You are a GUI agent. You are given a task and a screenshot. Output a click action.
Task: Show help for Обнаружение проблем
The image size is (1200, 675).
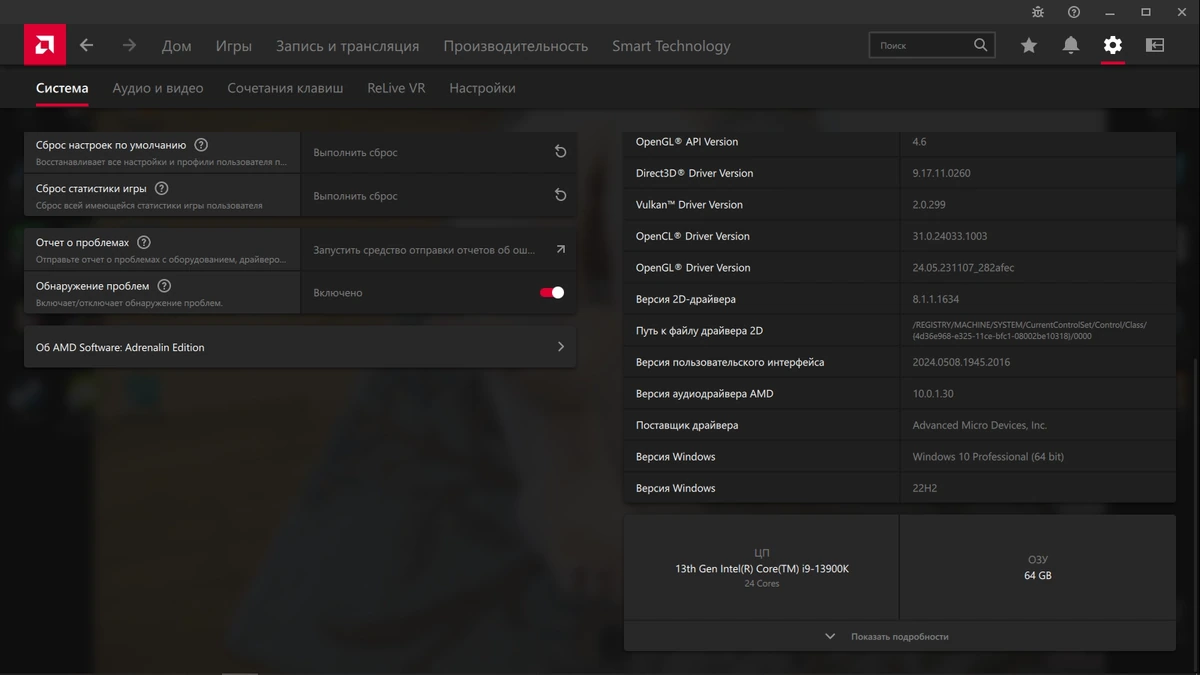pyautogui.click(x=164, y=286)
